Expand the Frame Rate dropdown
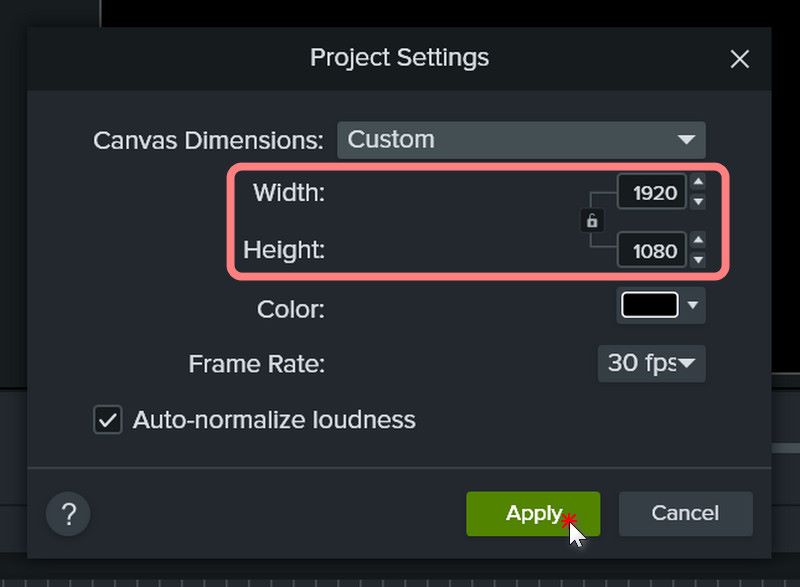Viewport: 800px width, 587px height. 651,363
